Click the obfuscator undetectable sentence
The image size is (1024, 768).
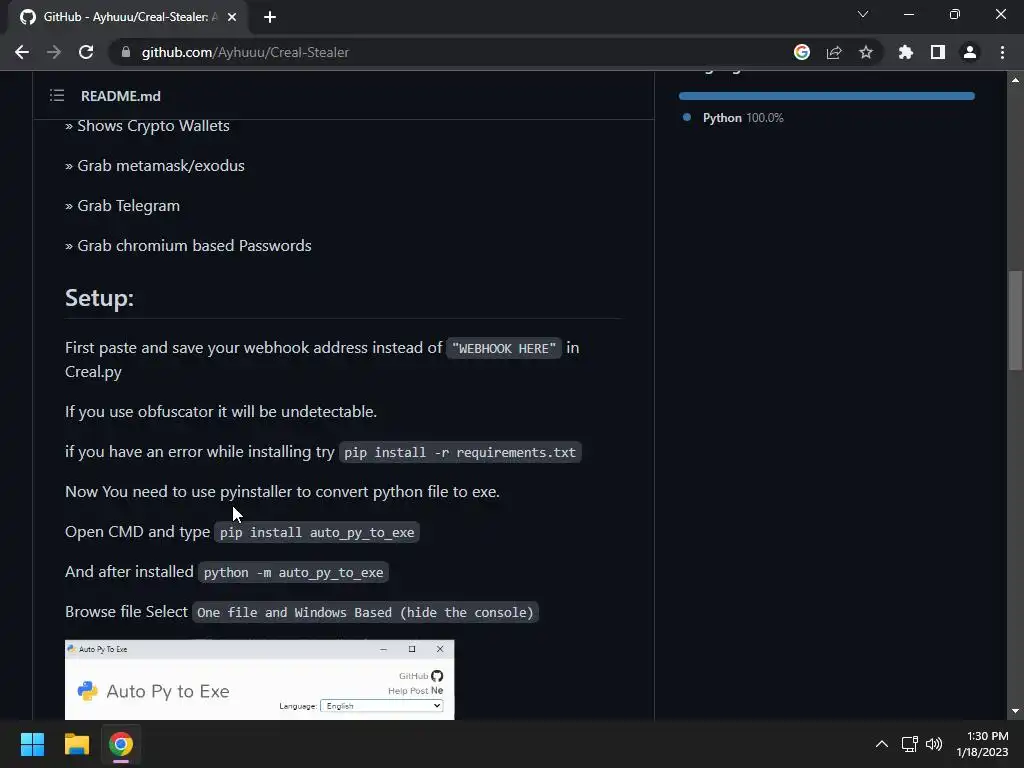[221, 412]
